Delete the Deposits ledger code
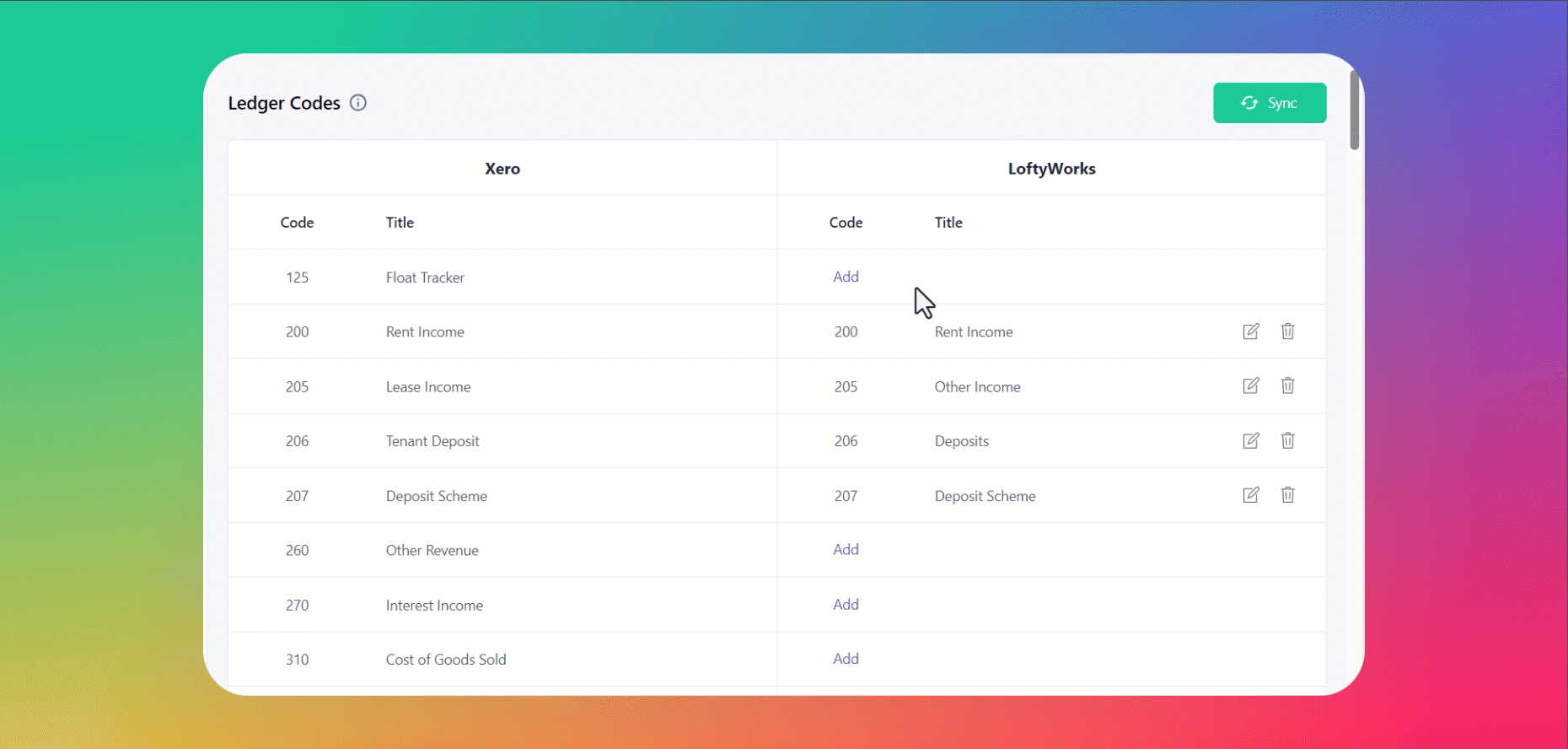Image resolution: width=1568 pixels, height=749 pixels. pos(1288,440)
